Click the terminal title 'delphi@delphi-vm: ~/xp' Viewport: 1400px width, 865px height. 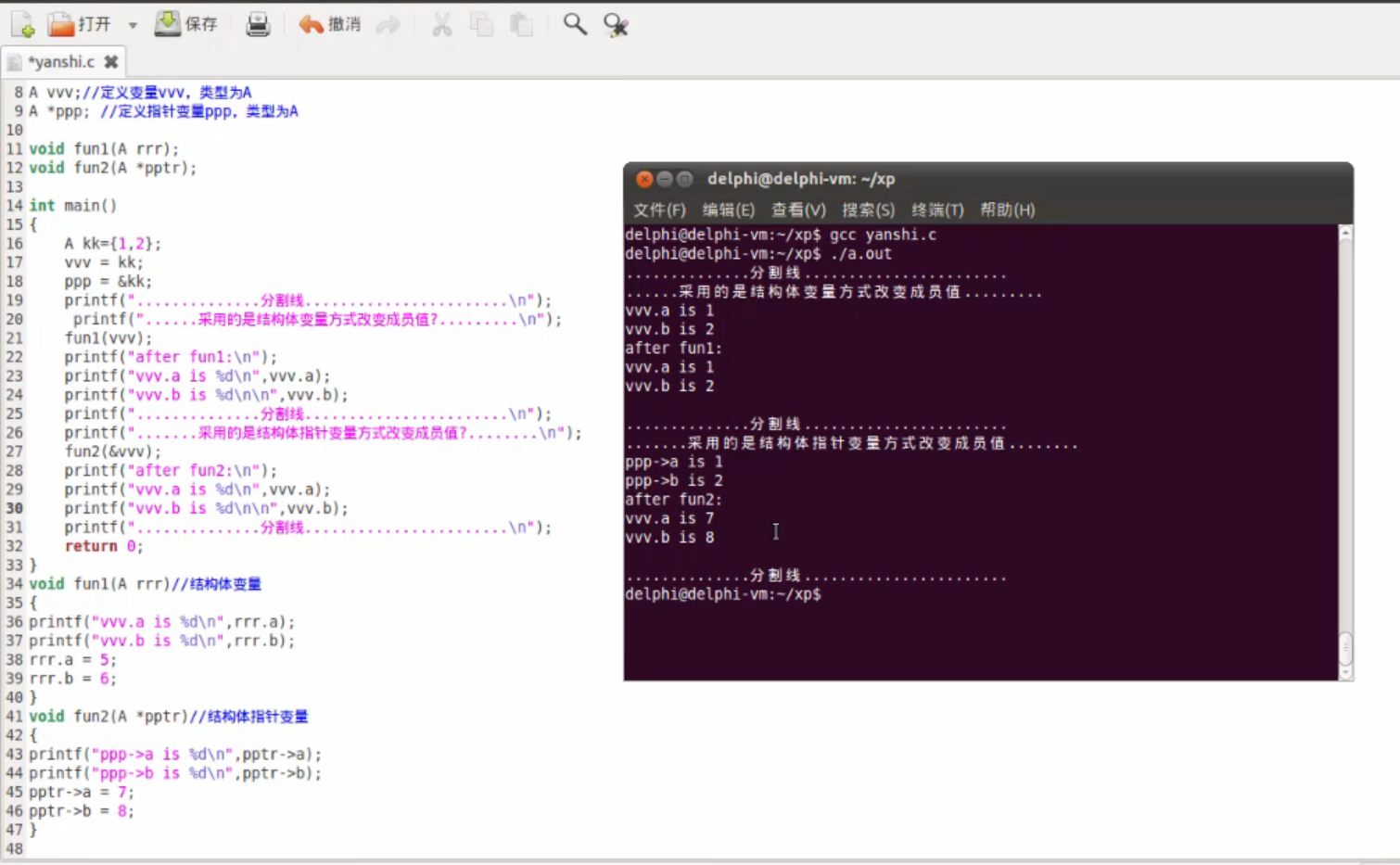[801, 179]
